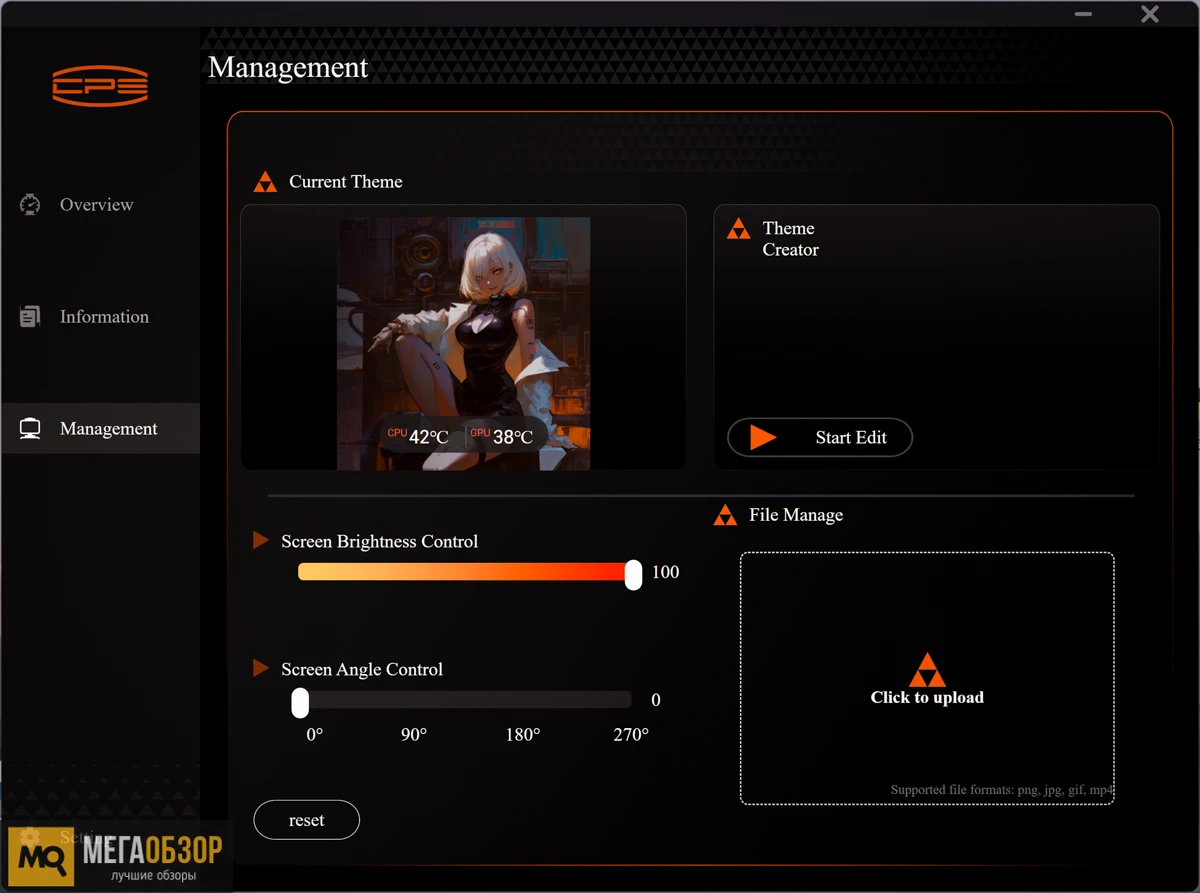Expand the Screen Angle Control arrow

point(261,668)
